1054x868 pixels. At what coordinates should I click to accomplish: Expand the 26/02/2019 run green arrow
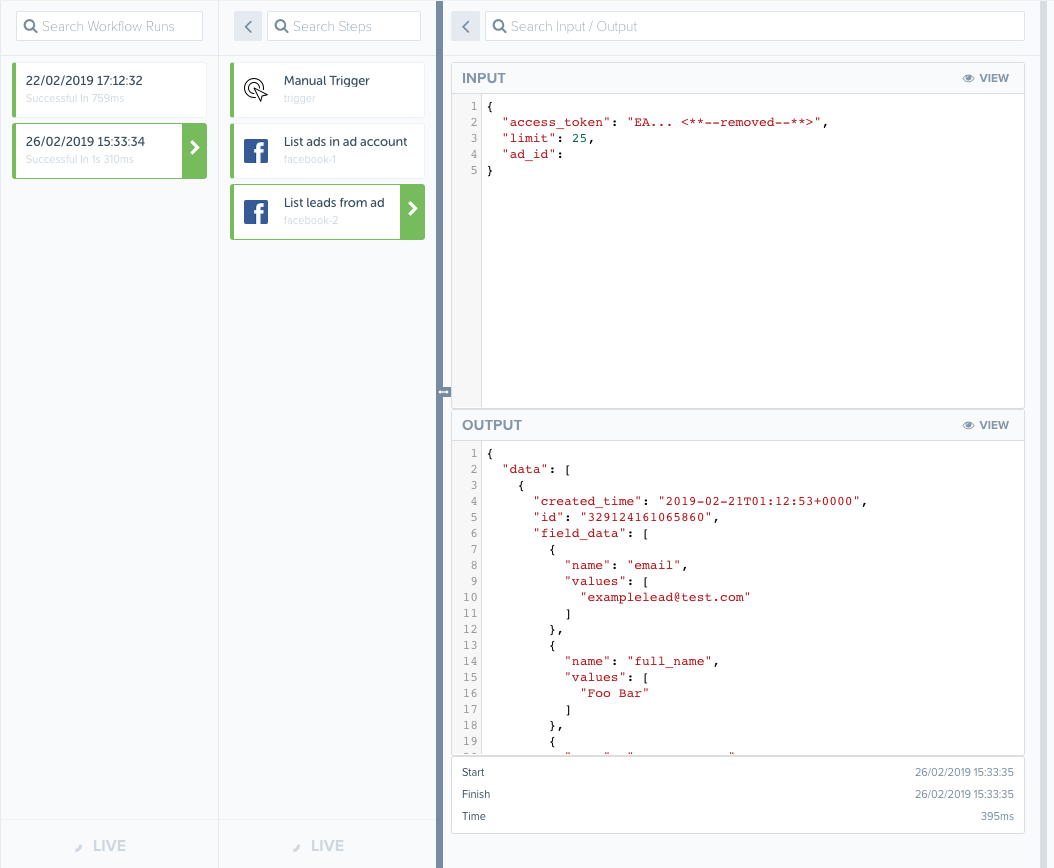click(194, 150)
